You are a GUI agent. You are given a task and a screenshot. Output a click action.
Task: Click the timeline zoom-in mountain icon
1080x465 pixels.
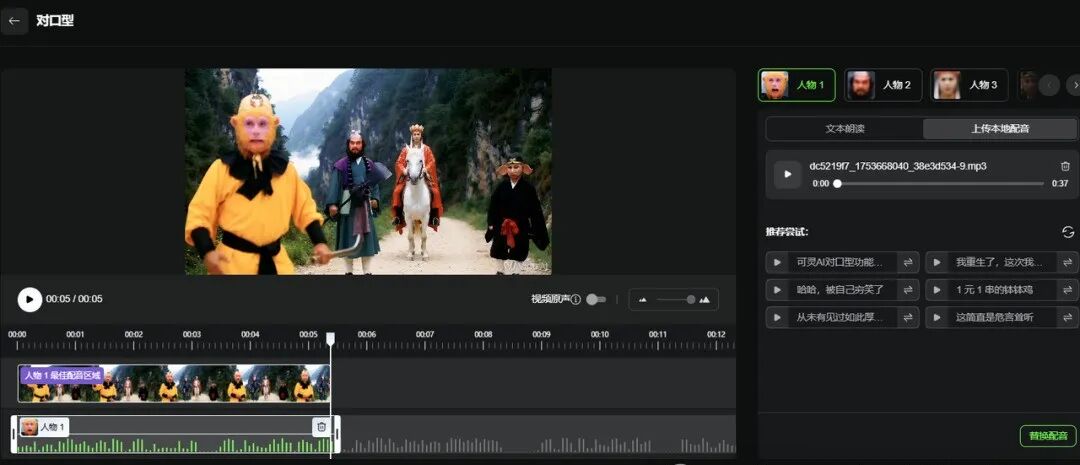click(704, 300)
